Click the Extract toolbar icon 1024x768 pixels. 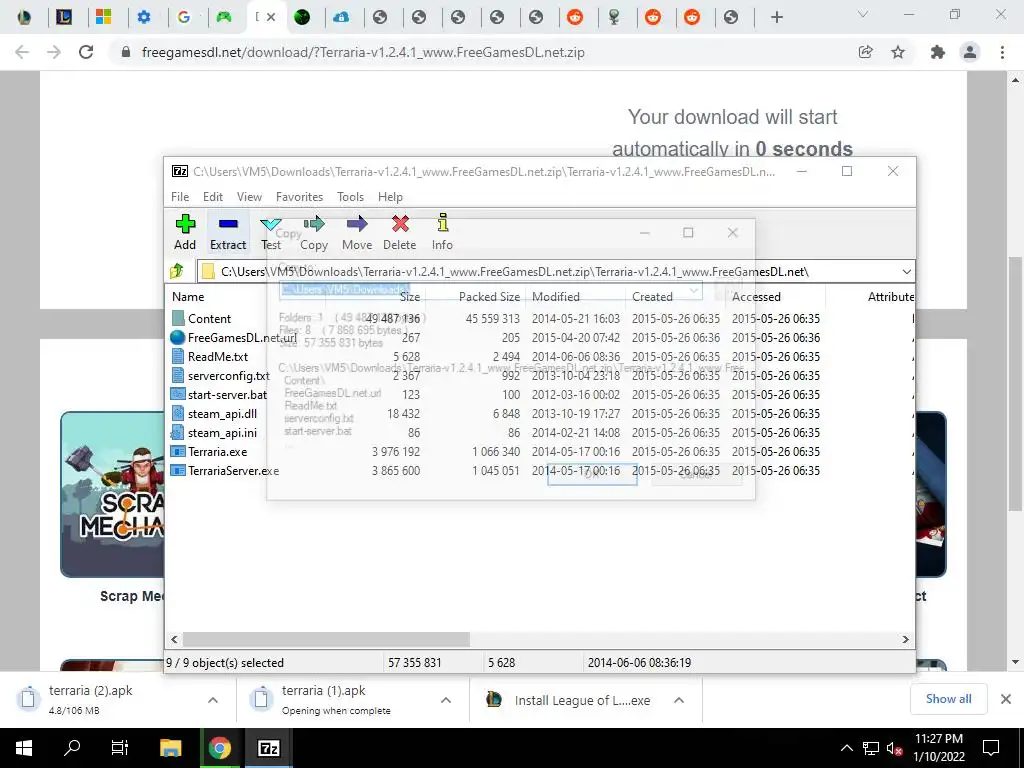(x=228, y=232)
